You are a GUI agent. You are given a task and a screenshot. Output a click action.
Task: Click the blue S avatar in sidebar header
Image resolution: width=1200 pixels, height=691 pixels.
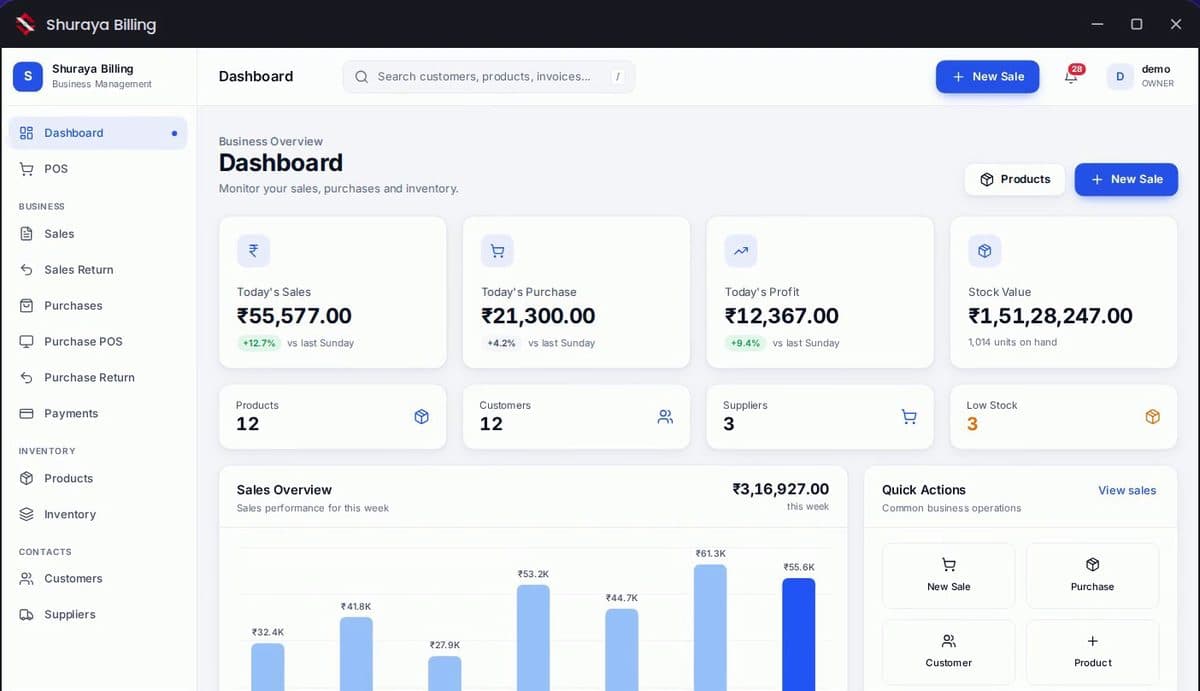tap(28, 76)
